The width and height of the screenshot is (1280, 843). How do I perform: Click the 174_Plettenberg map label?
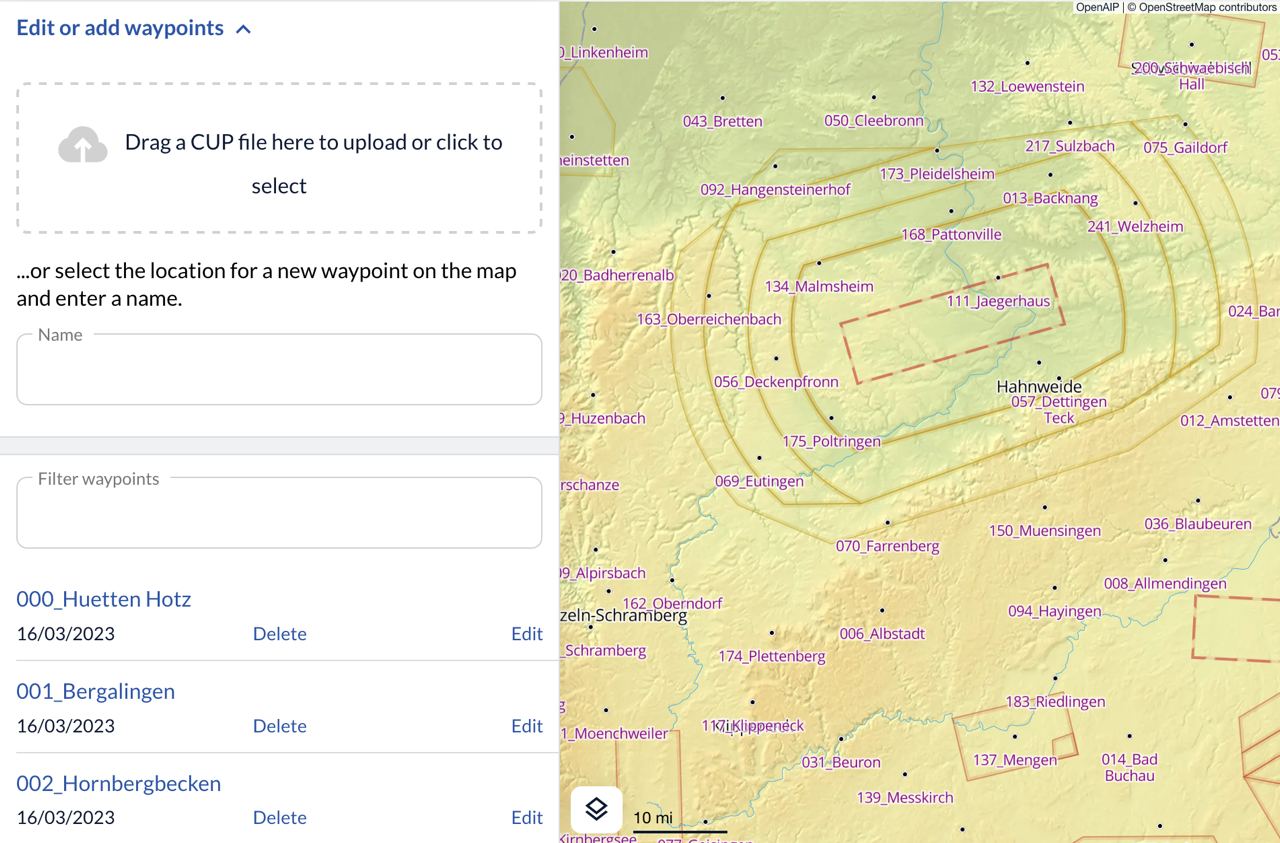tap(772, 657)
